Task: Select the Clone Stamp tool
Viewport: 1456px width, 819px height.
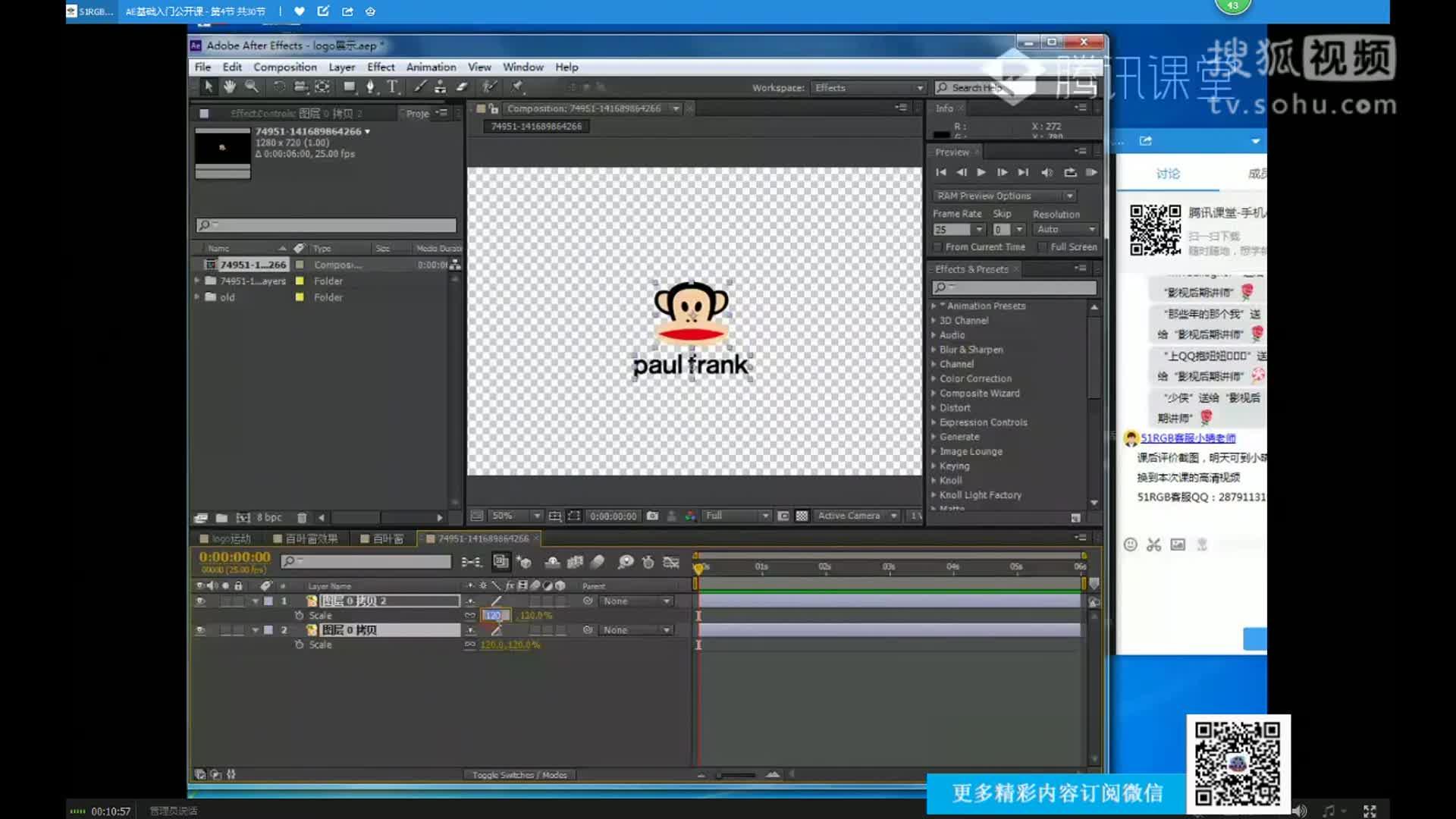Action: pyautogui.click(x=440, y=87)
